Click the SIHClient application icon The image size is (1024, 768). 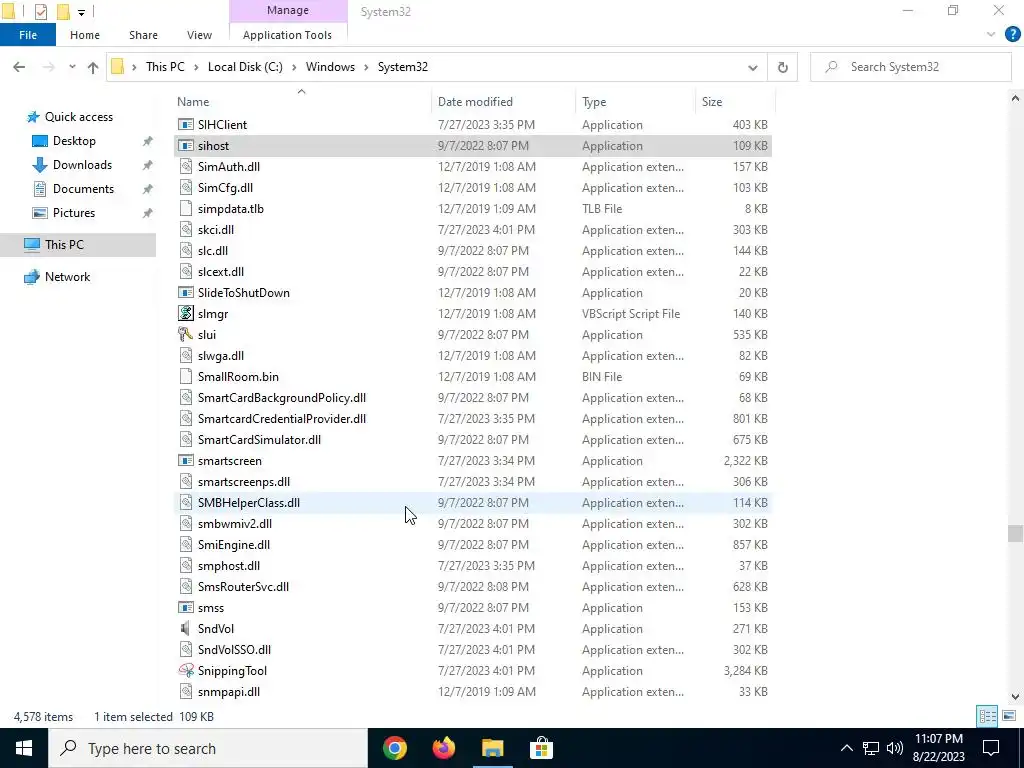click(x=186, y=125)
